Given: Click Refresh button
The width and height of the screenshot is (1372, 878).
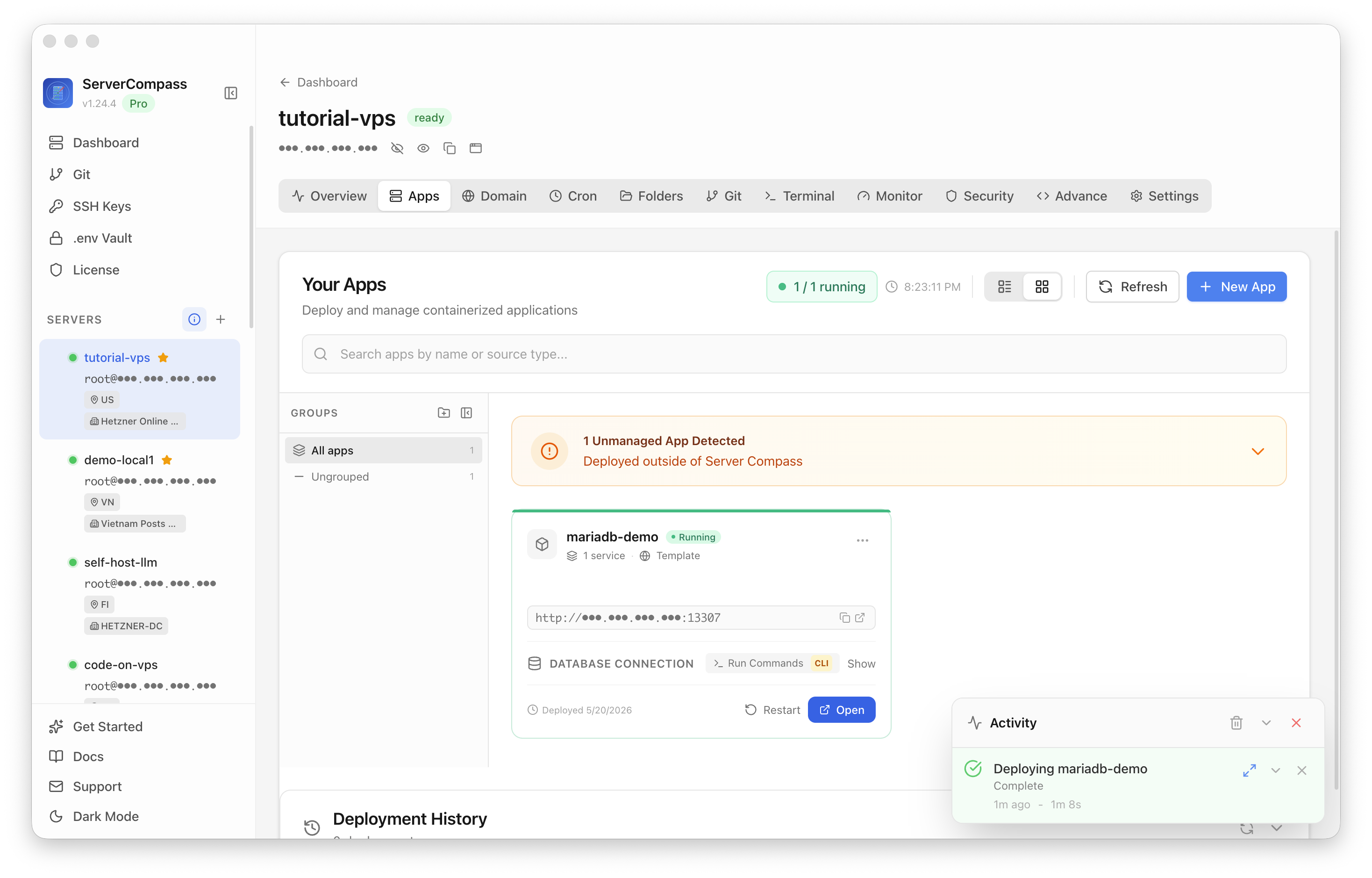Looking at the screenshot, I should pos(1132,287).
